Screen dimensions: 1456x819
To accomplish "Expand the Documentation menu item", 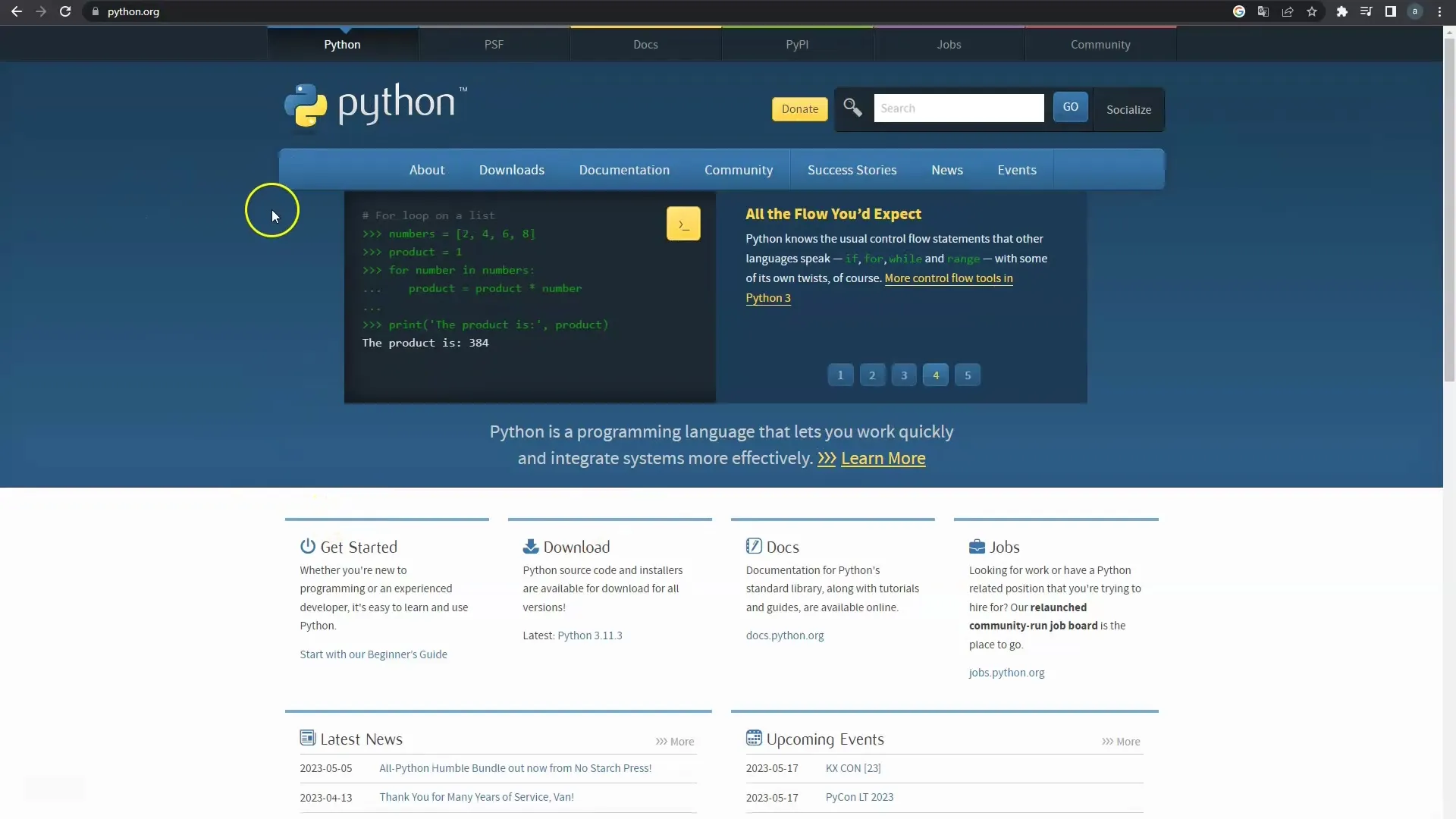I will point(624,169).
